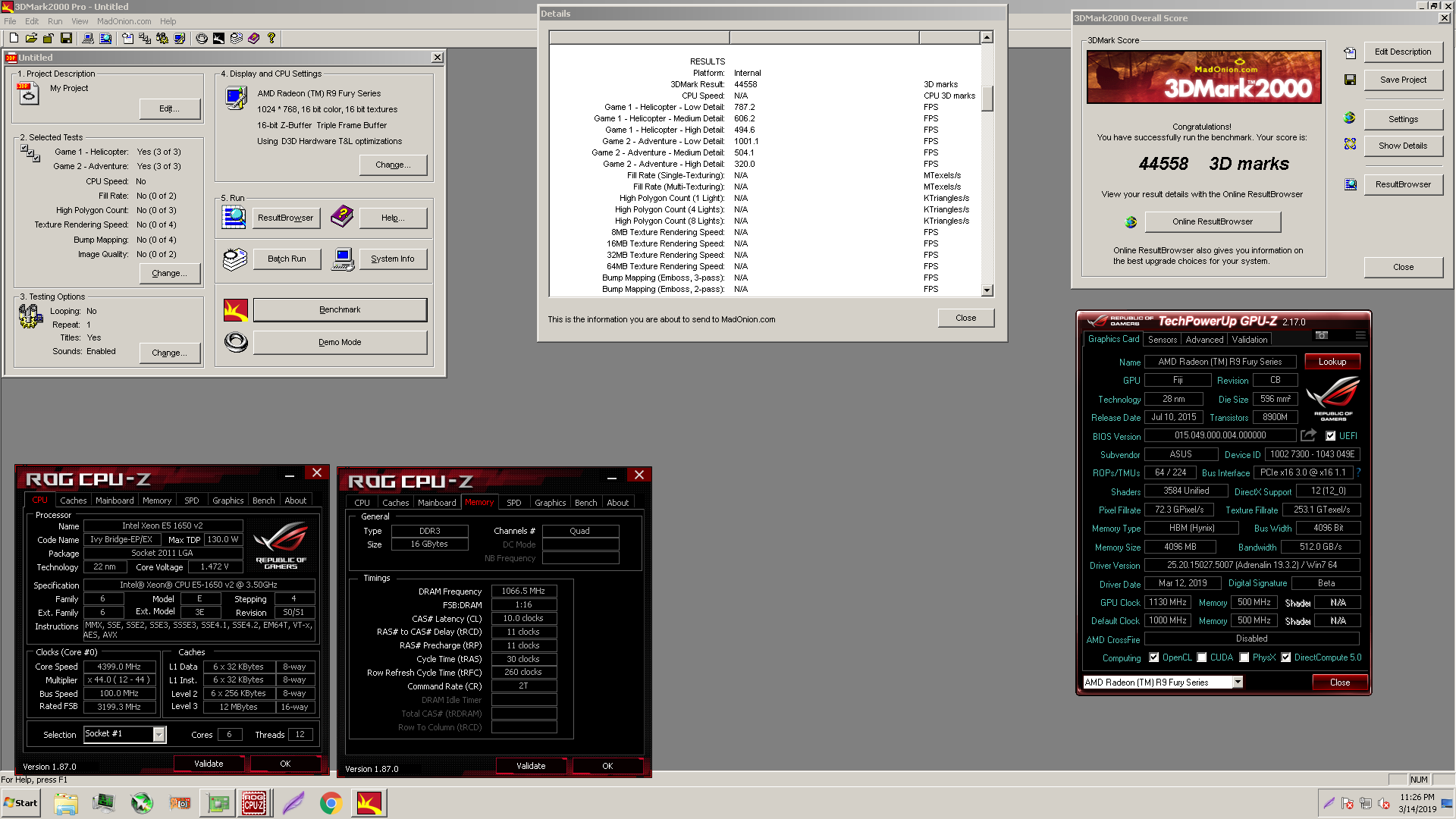The width and height of the screenshot is (1456, 819).
Task: Click the Lookup button in GPU-Z
Action: tap(1332, 362)
